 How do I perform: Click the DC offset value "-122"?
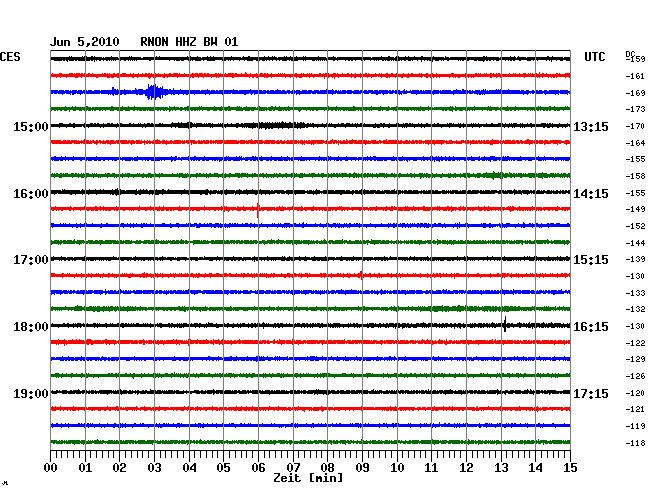[635, 343]
